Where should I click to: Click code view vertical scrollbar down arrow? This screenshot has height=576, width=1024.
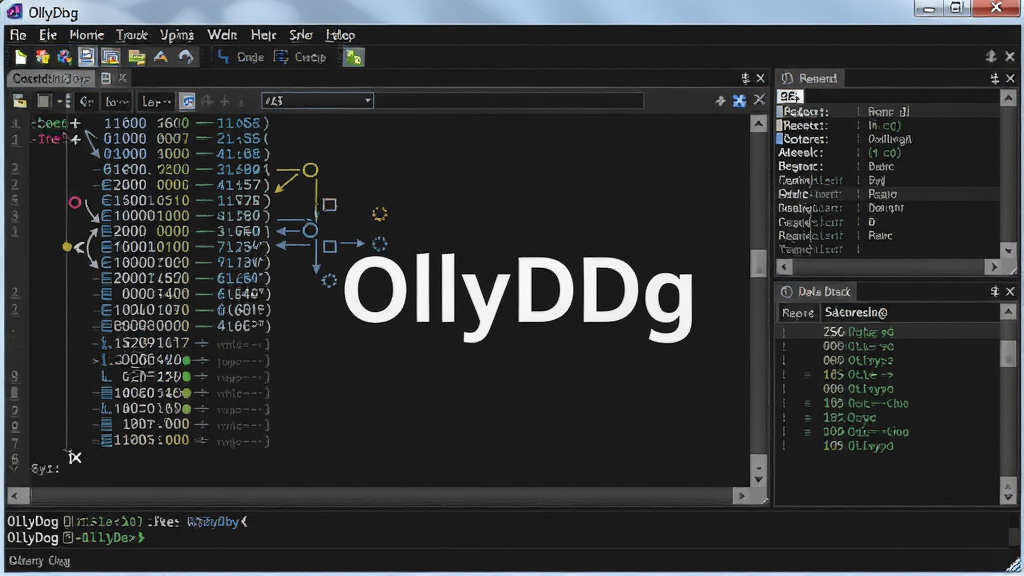[758, 479]
